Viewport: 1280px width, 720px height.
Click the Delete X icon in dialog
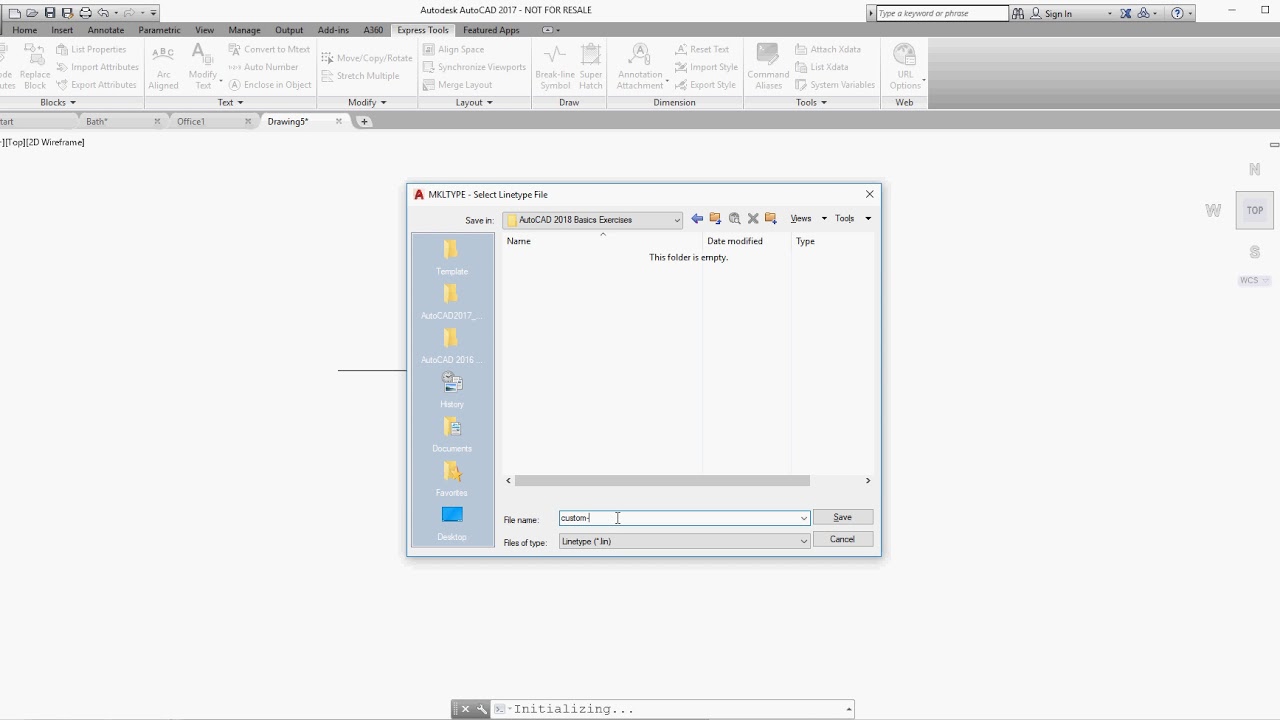click(753, 218)
